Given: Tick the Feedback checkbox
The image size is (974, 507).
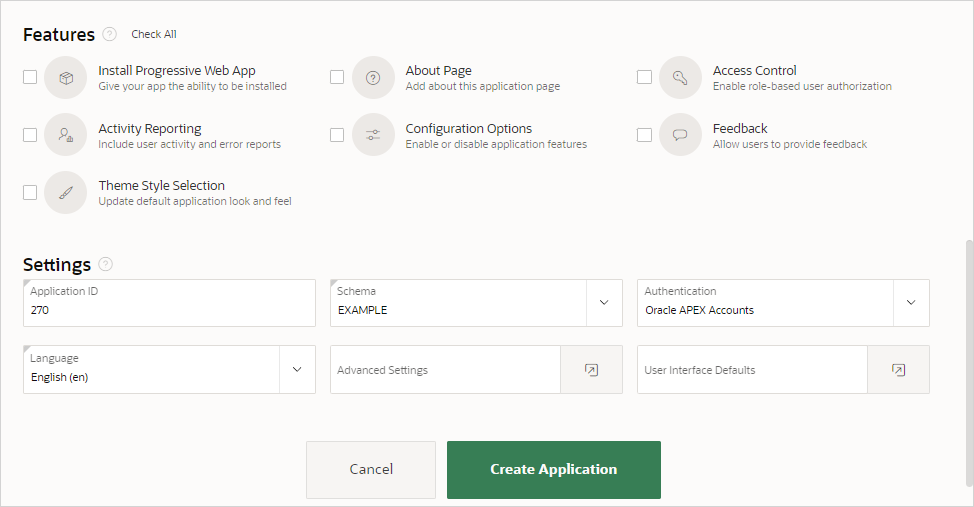Looking at the screenshot, I should (x=644, y=135).
